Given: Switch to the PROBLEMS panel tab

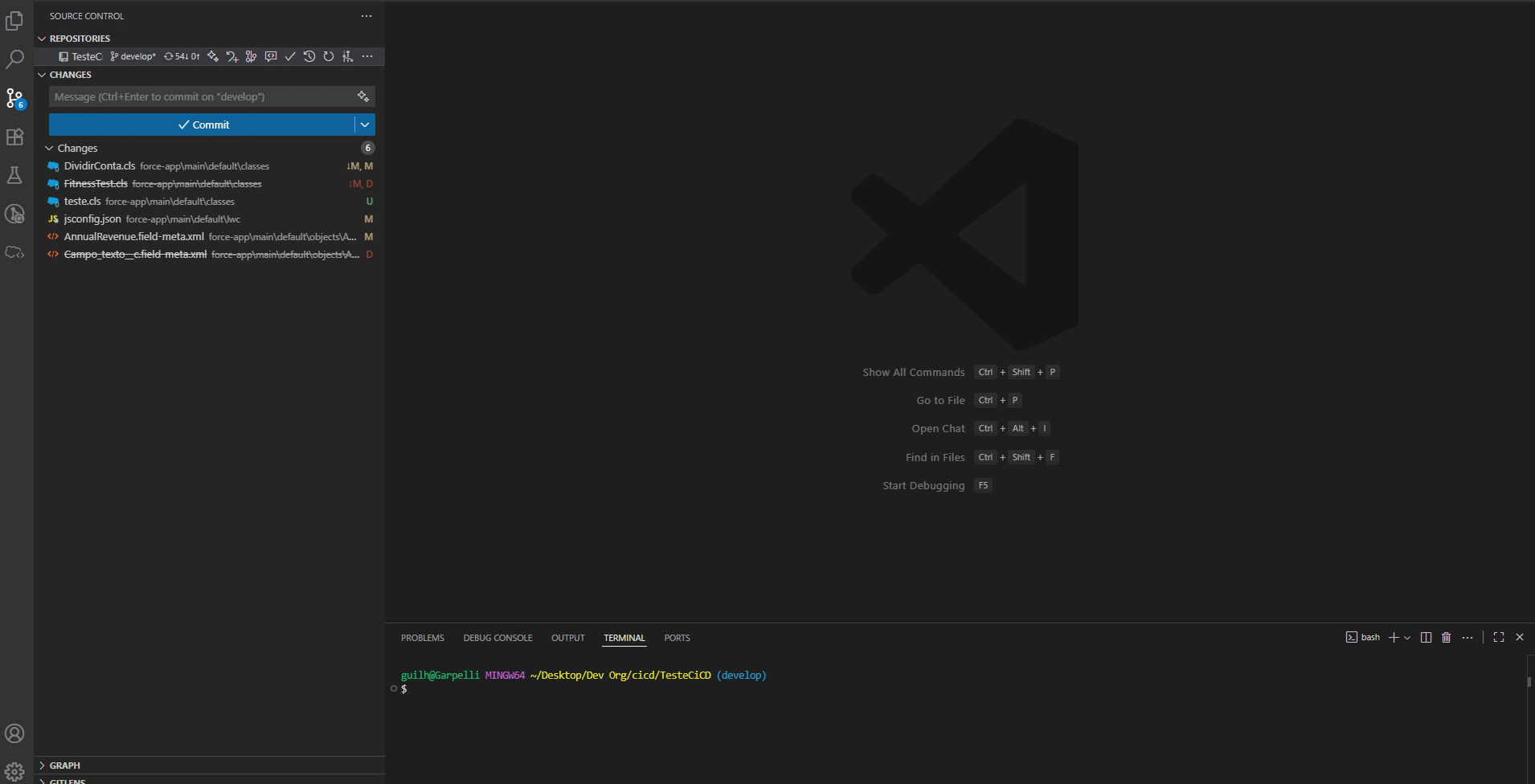Looking at the screenshot, I should 423,638.
